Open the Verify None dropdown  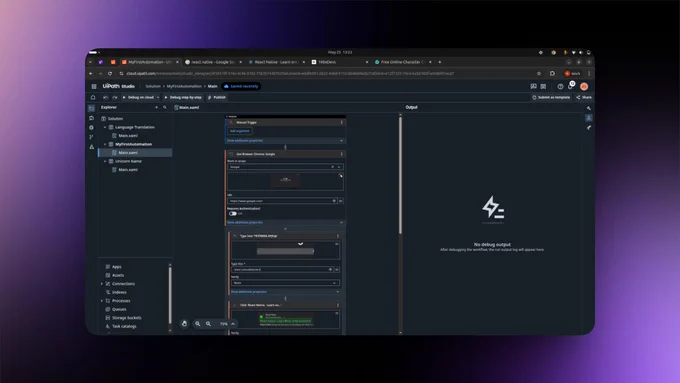coord(285,283)
